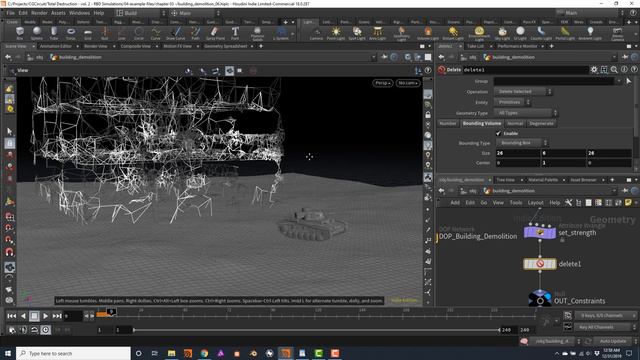Viewport: 640px width, 360px height.
Task: Open the node info icon in parameters
Action: coord(624,70)
